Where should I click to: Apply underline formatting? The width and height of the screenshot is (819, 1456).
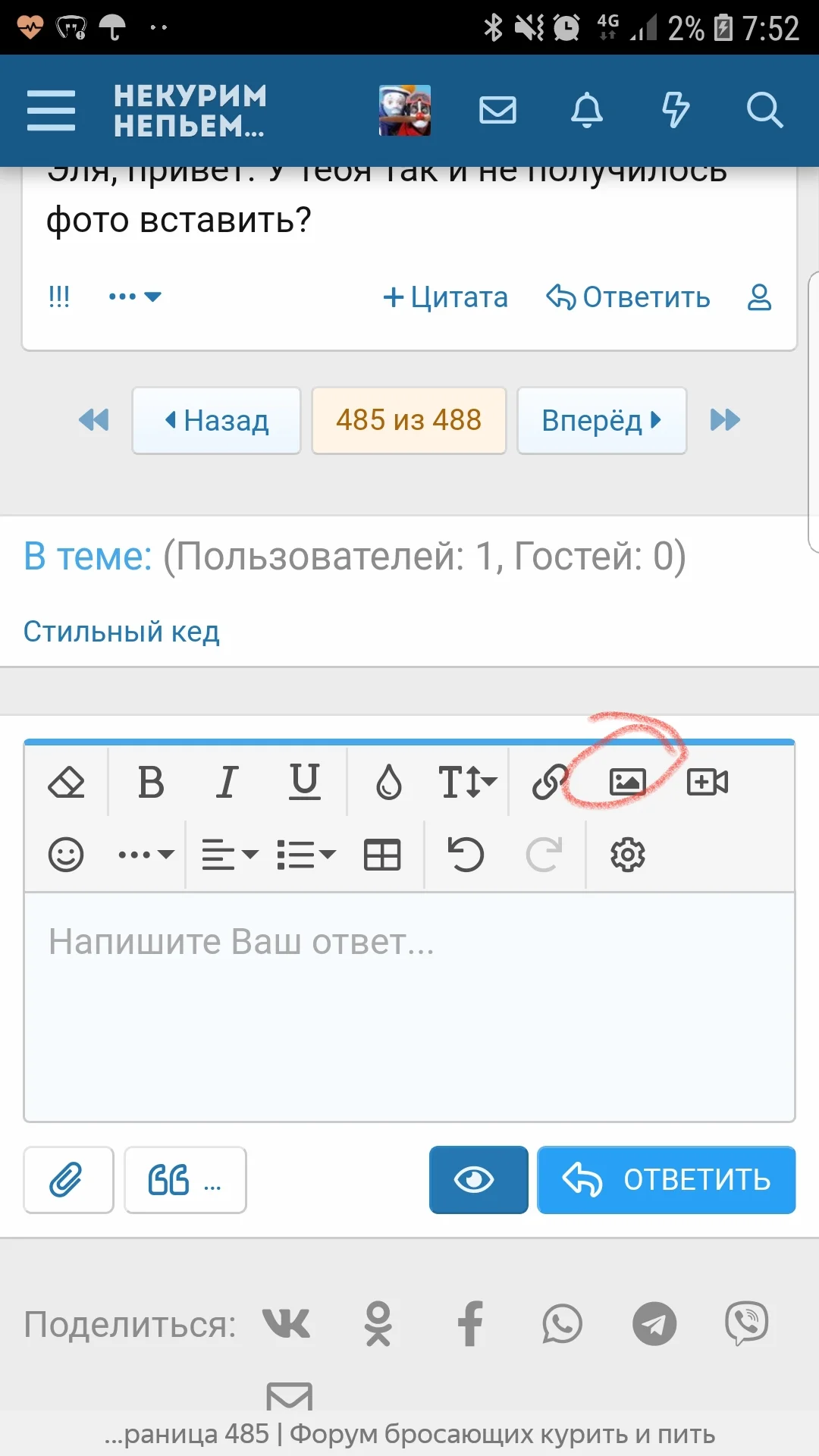303,783
